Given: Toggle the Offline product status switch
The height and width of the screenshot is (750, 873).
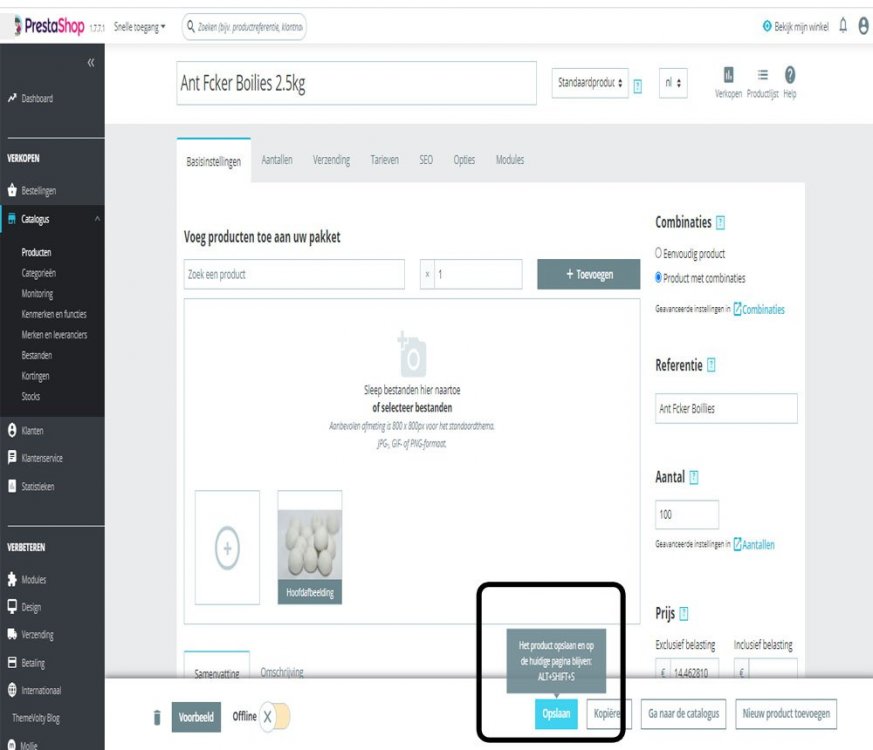Looking at the screenshot, I should (x=274, y=717).
